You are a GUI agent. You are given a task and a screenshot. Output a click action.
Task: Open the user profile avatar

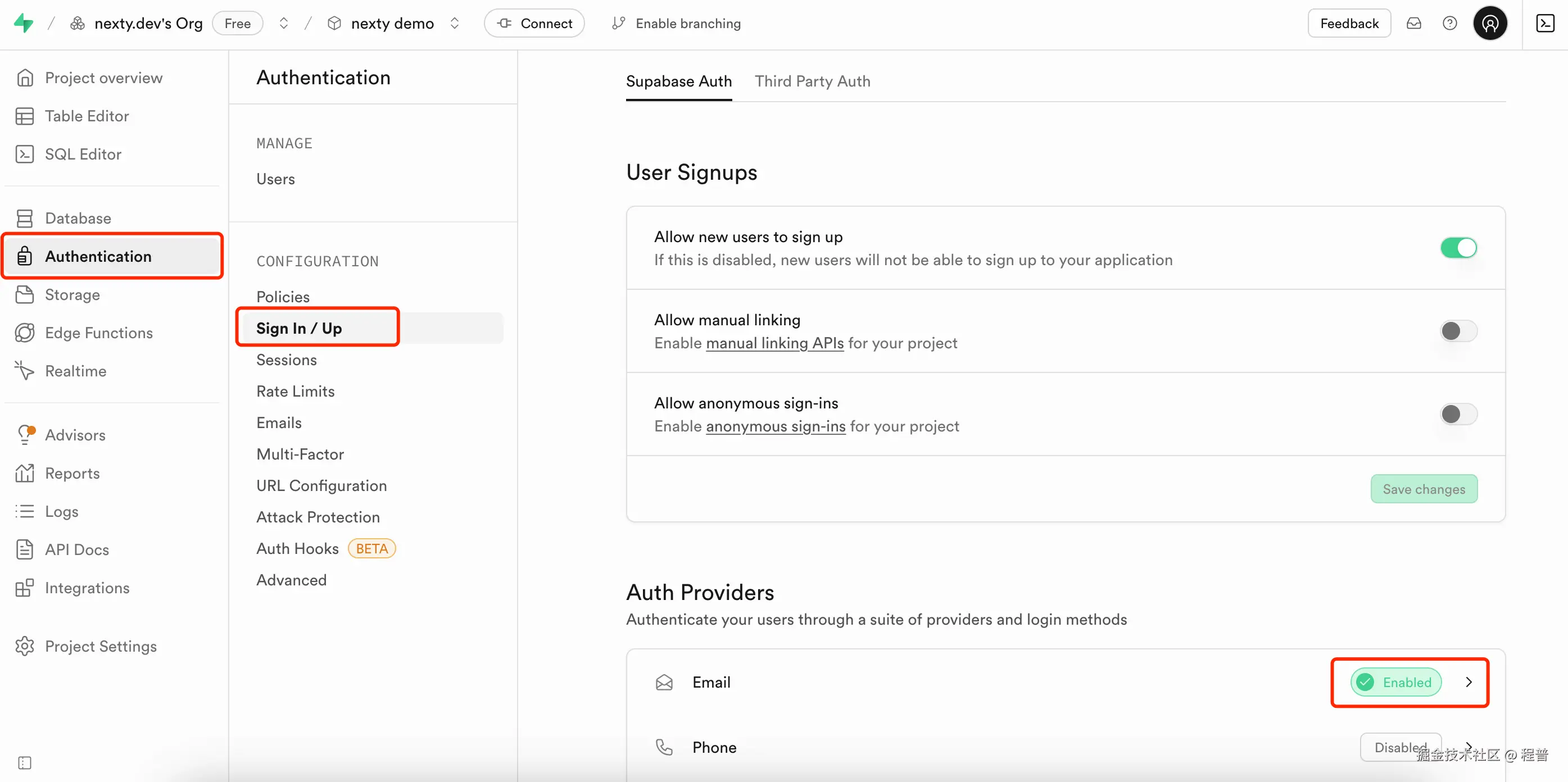tap(1489, 23)
